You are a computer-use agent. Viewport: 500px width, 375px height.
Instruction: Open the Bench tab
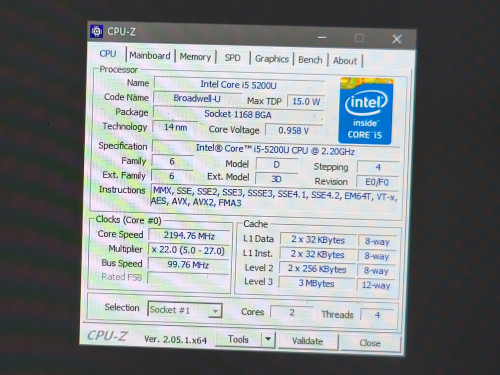(310, 60)
